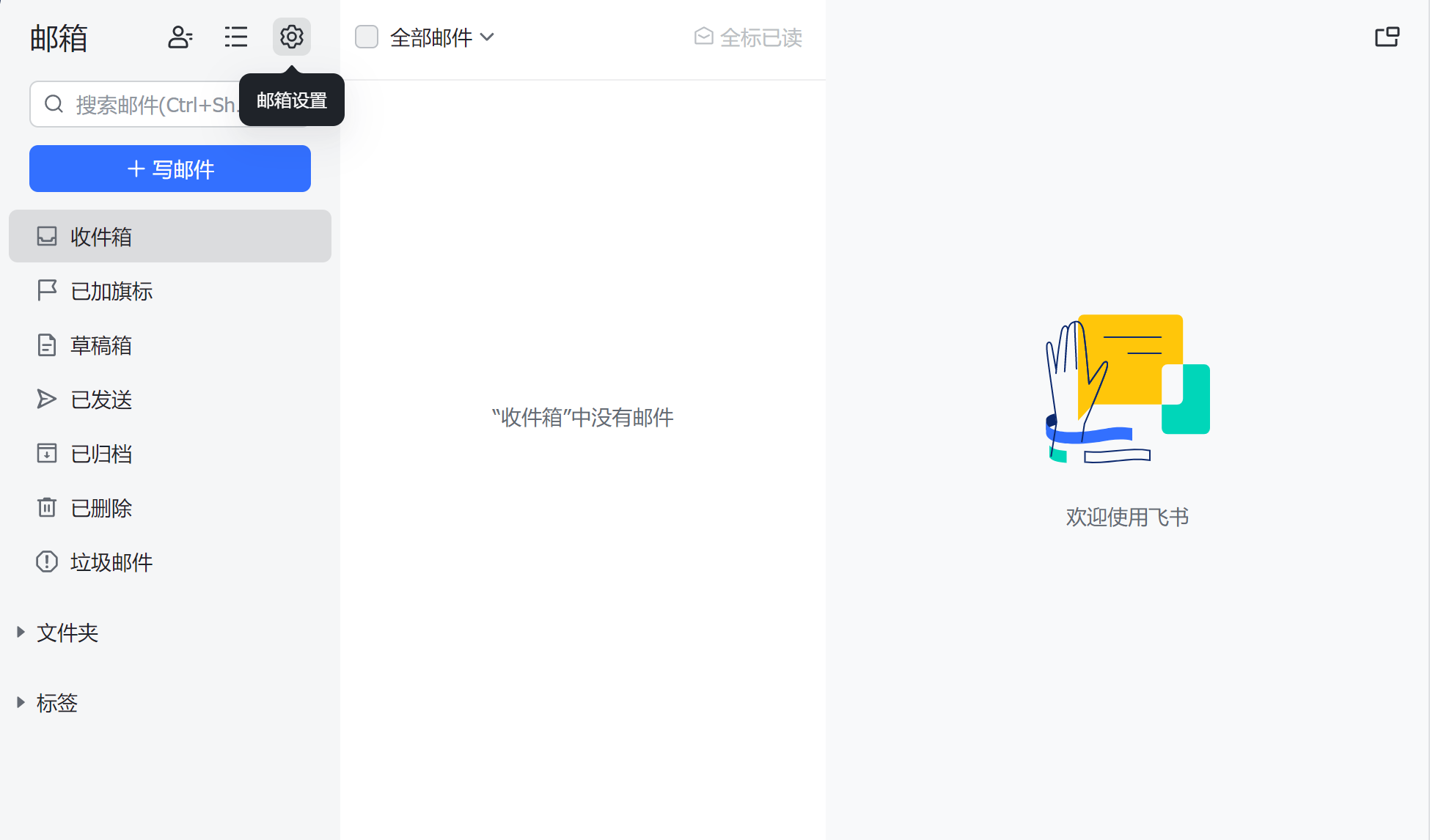Image resolution: width=1430 pixels, height=840 pixels.
Task: Open the 草稿箱 drafts folder
Action: coord(101,345)
